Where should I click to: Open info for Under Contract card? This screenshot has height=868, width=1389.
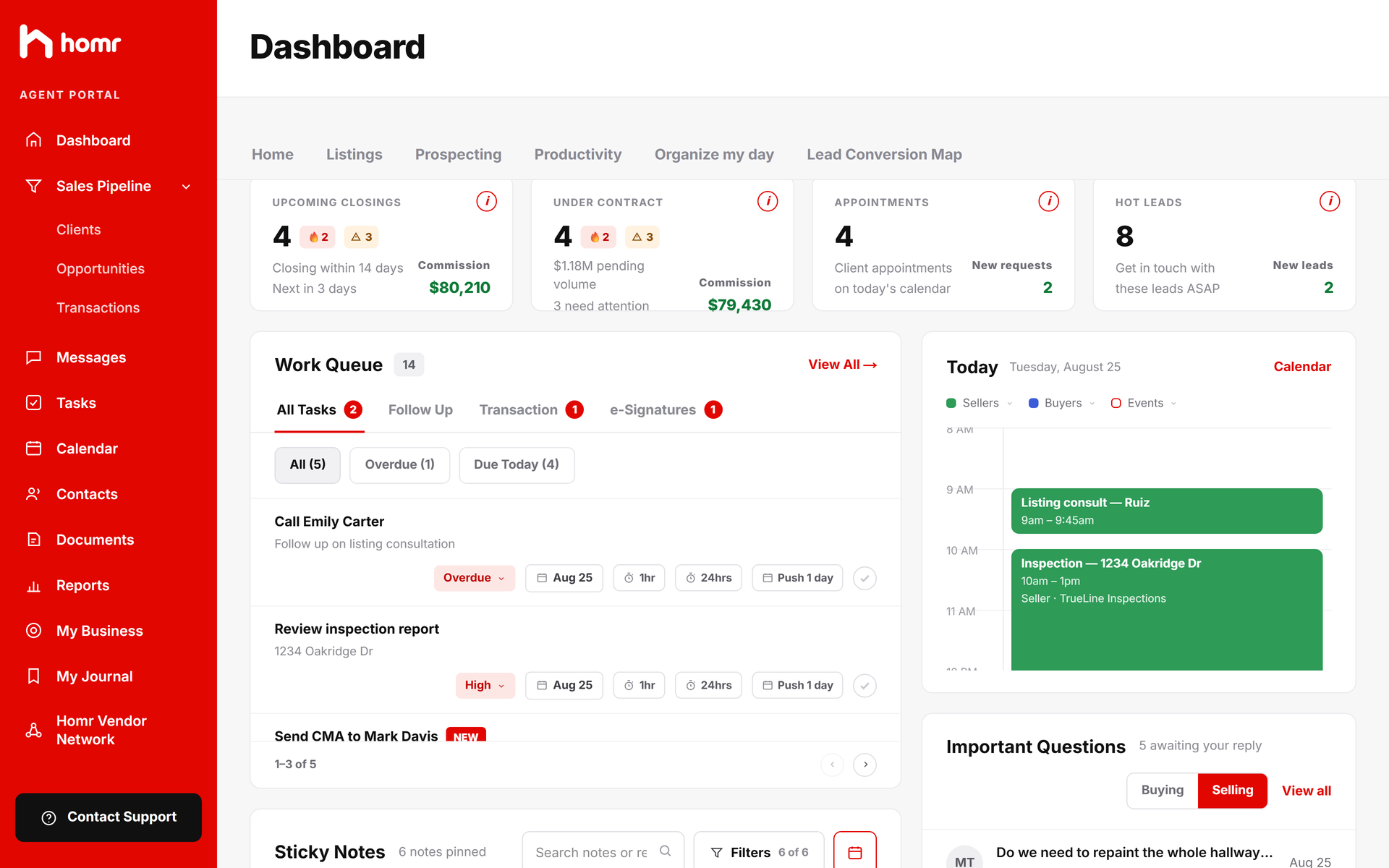[768, 201]
